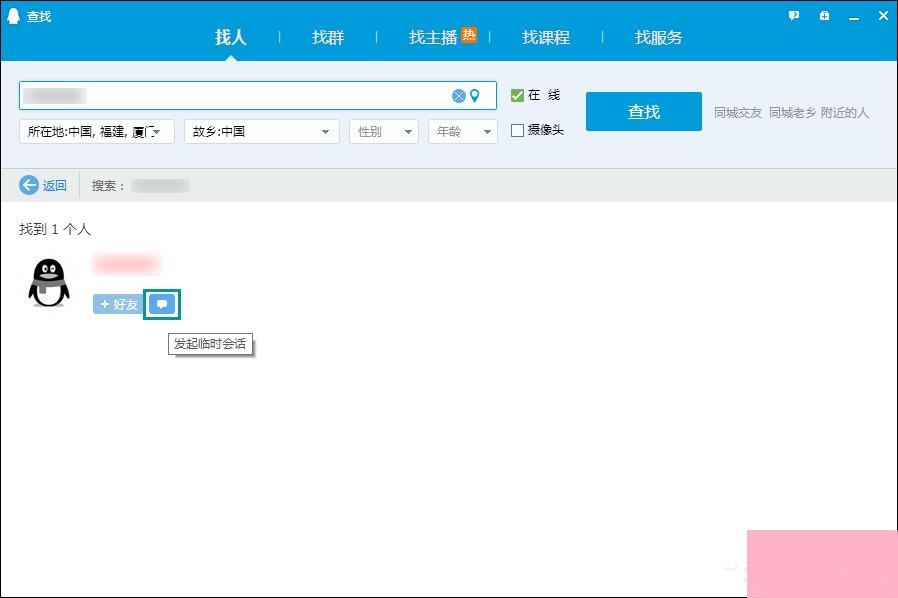Click the 返回 link
This screenshot has height=598, width=898.
point(54,186)
